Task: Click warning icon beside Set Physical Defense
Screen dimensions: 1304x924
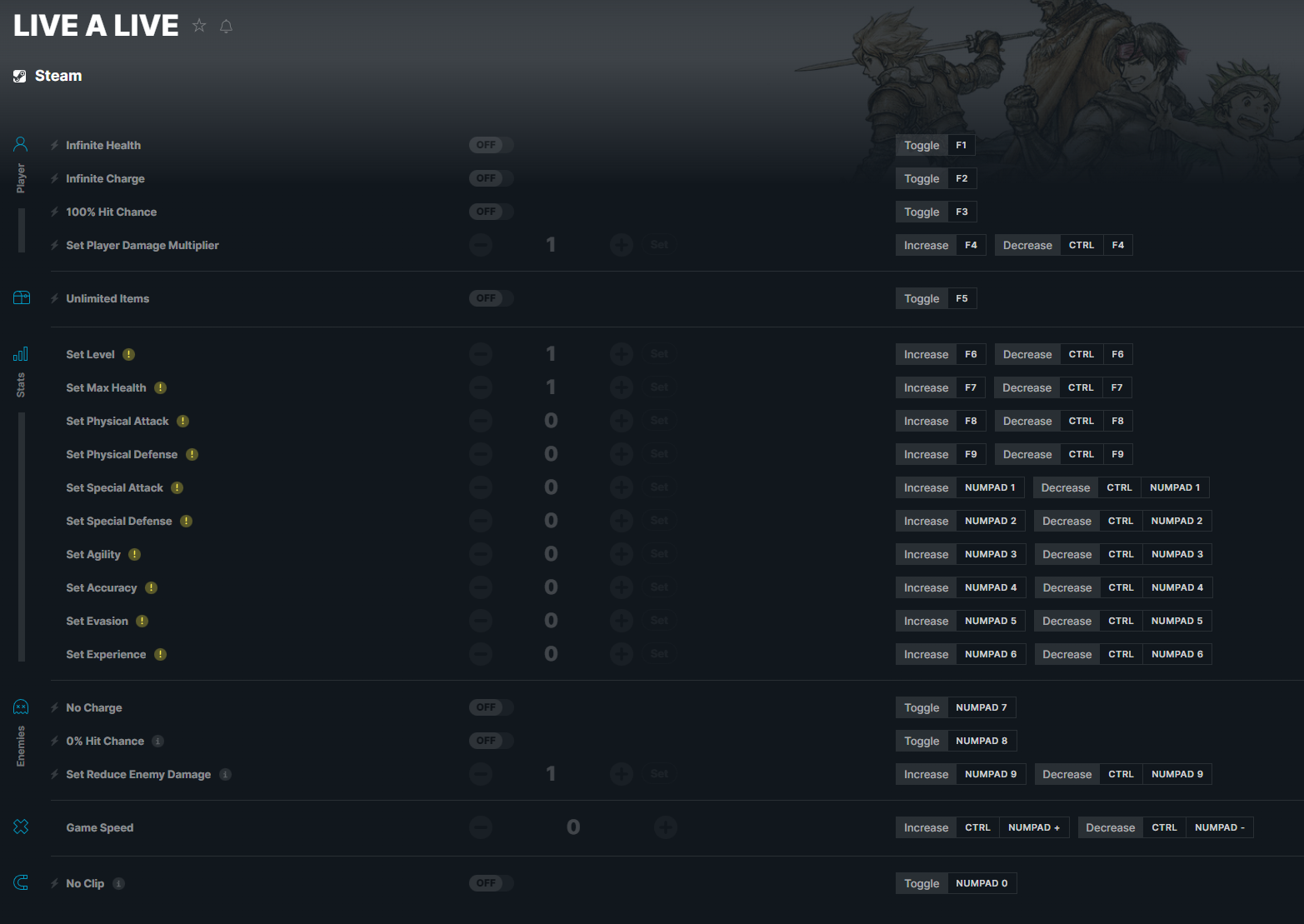Action: 192,454
